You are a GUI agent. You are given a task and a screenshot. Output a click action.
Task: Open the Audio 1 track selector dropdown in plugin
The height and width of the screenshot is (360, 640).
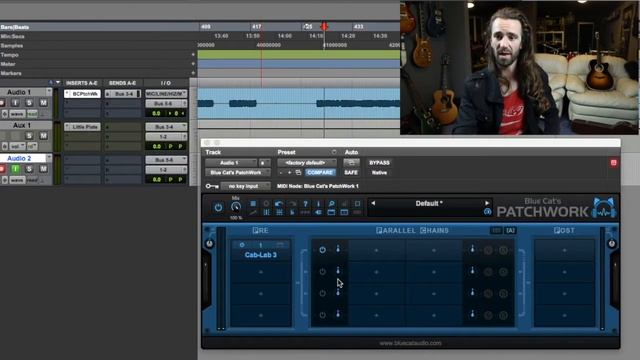(x=231, y=163)
